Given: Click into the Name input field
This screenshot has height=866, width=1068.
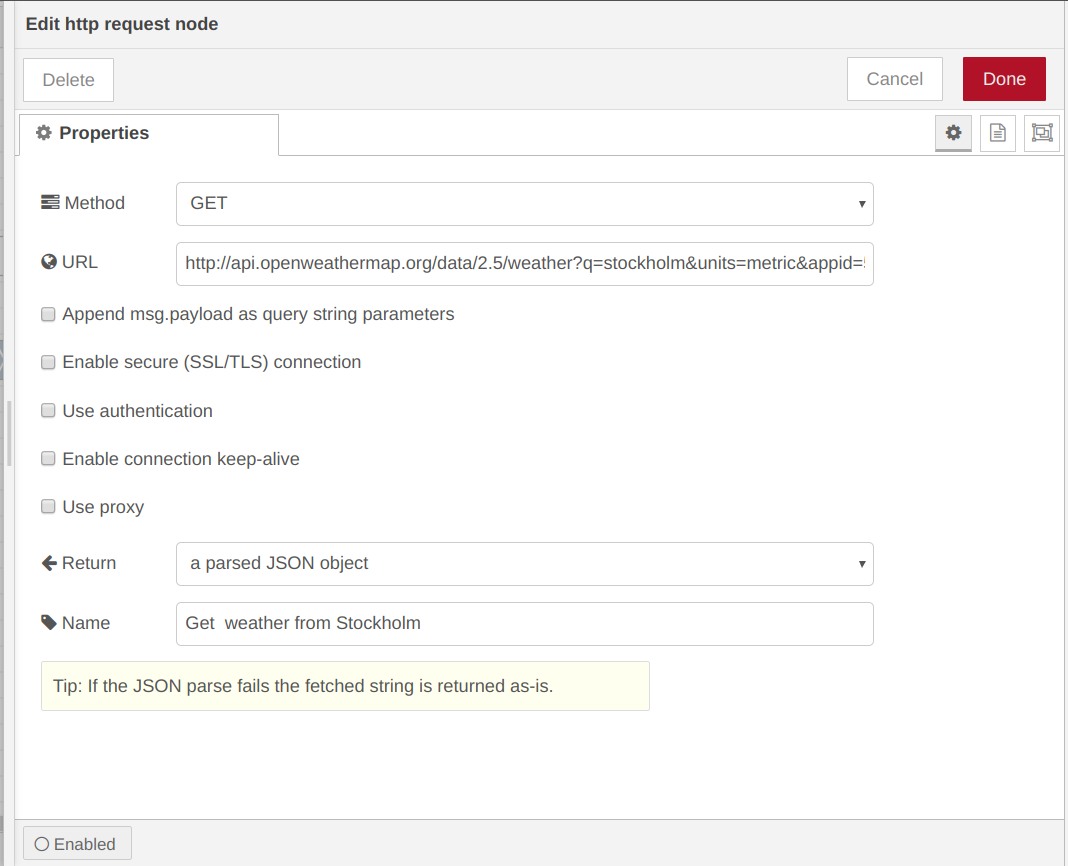Looking at the screenshot, I should pos(524,623).
